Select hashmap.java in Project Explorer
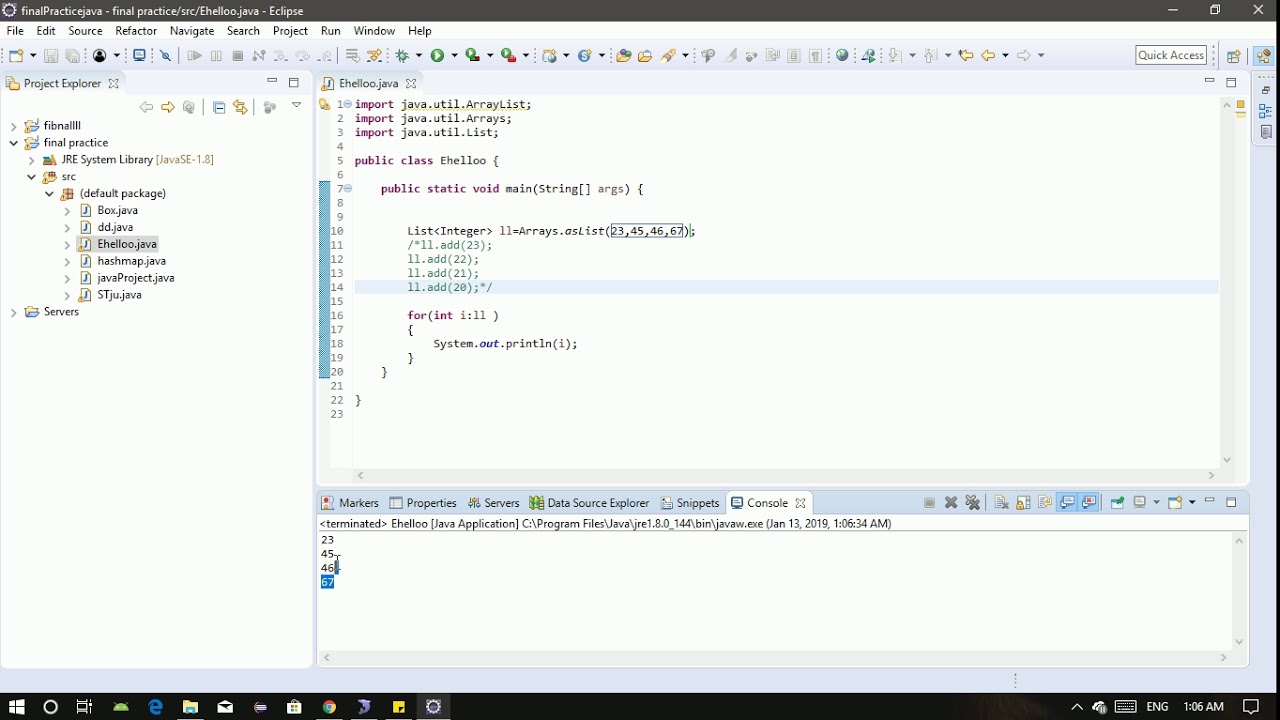The image size is (1280, 720). coord(131,261)
